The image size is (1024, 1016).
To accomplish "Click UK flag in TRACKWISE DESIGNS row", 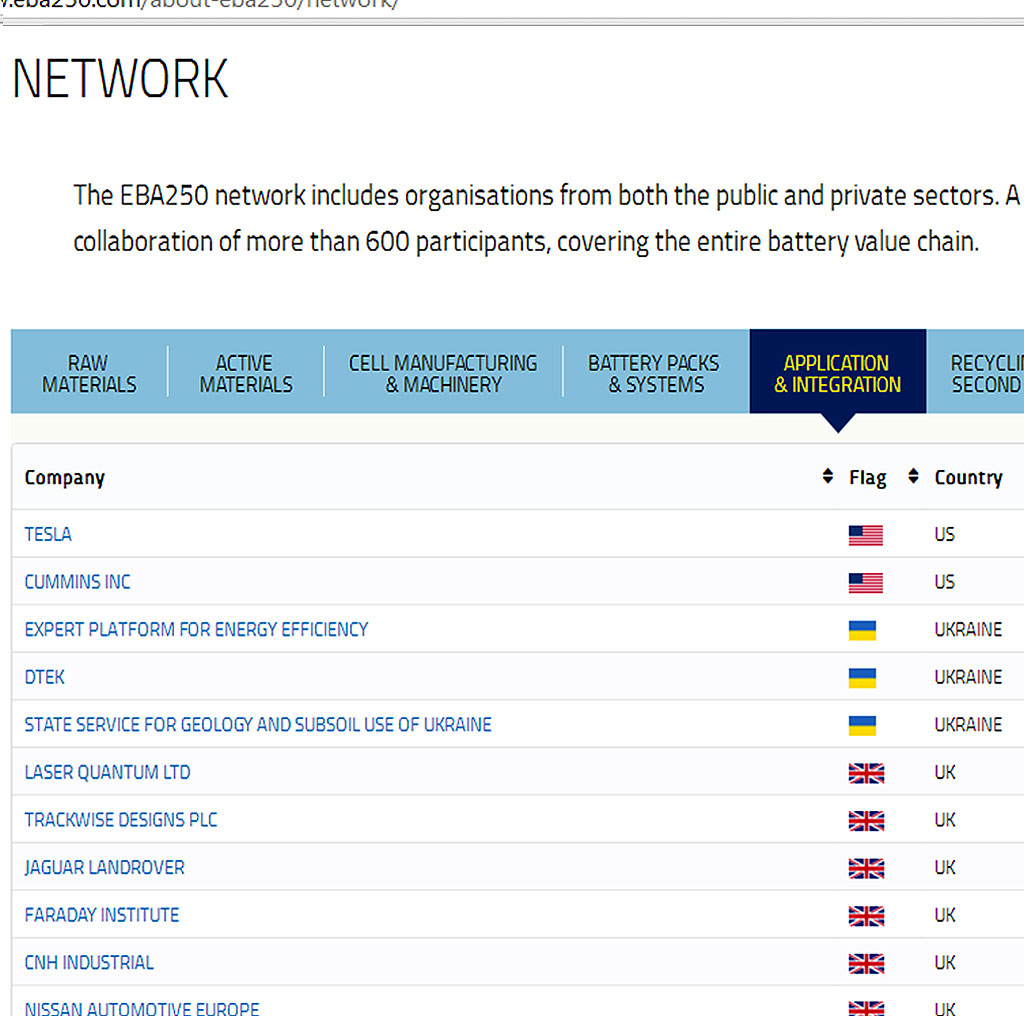I will coord(866,821).
